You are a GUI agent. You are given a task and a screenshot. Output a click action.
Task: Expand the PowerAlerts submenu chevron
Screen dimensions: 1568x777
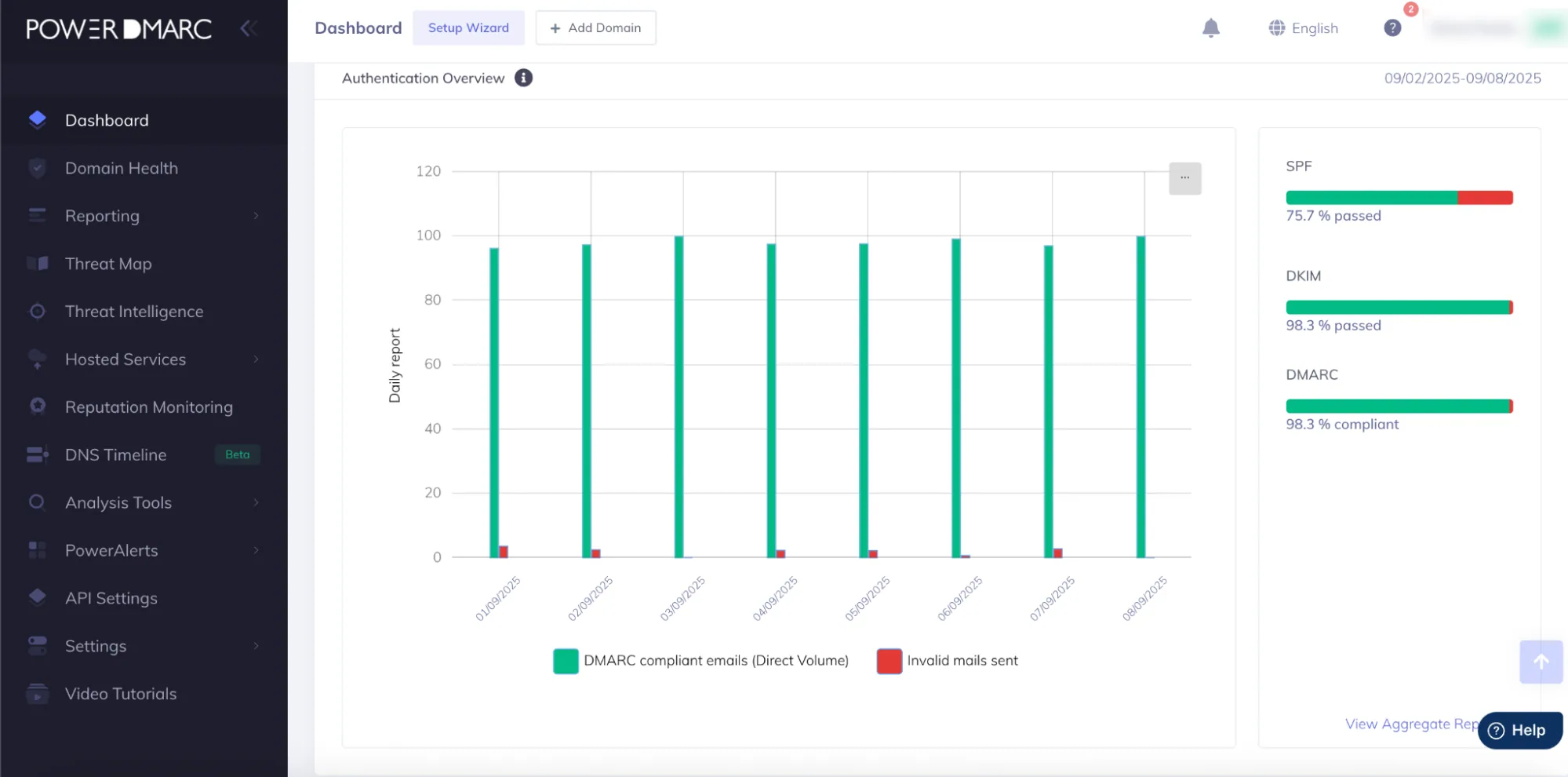point(256,550)
